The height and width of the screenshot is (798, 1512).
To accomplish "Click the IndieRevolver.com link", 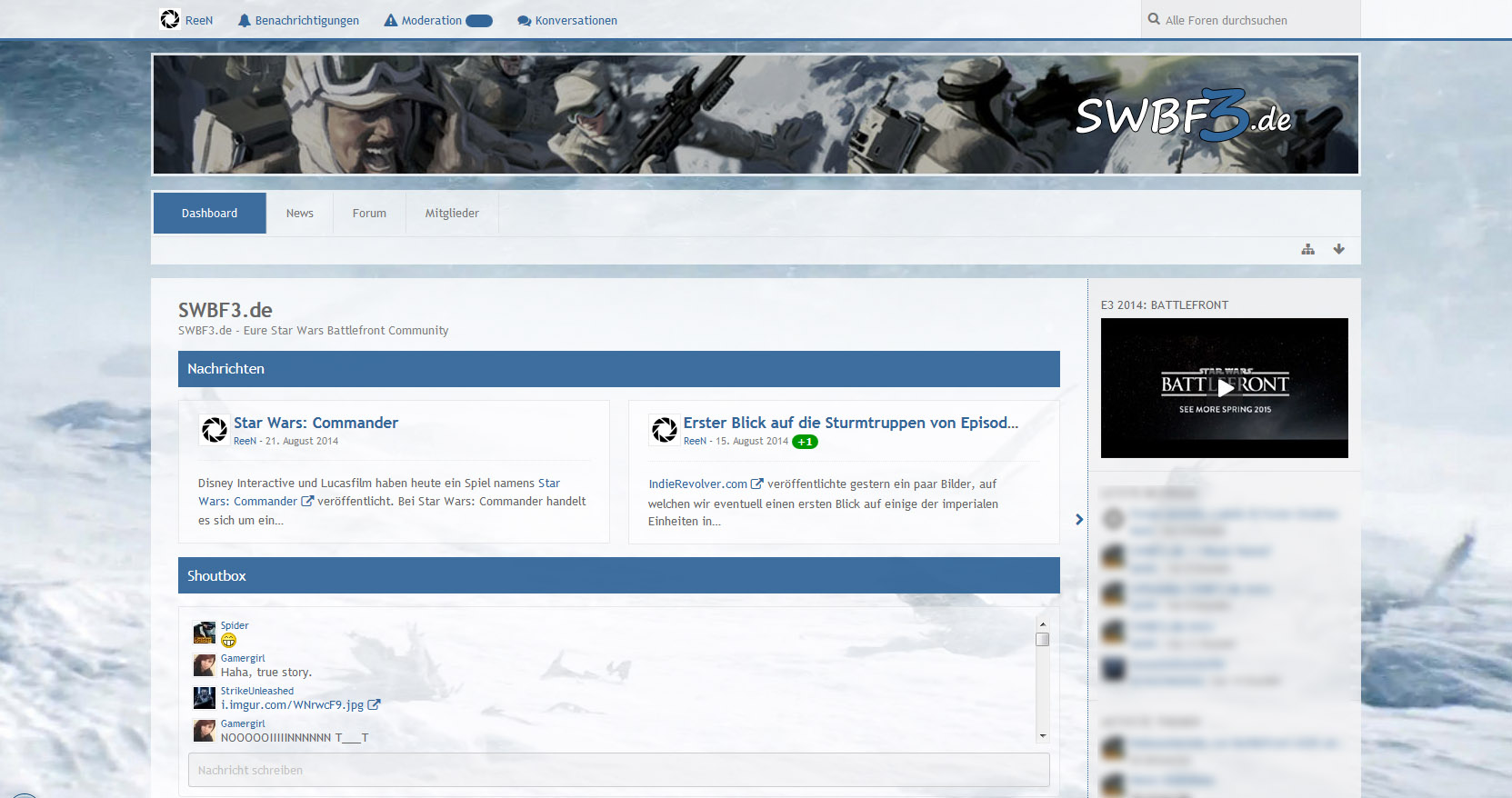I will pos(697,484).
